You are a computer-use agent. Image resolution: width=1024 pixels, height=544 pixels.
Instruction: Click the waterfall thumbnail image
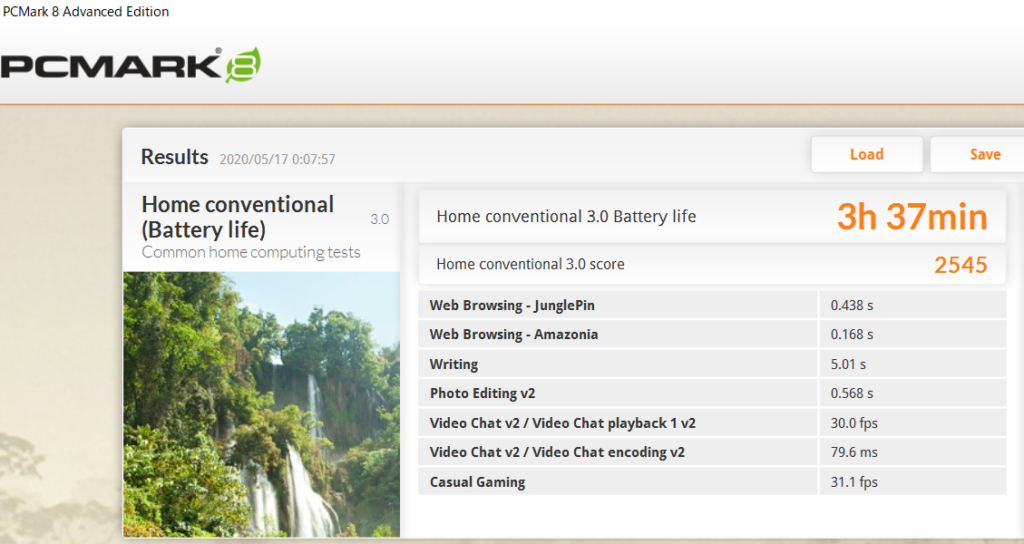tap(261, 404)
